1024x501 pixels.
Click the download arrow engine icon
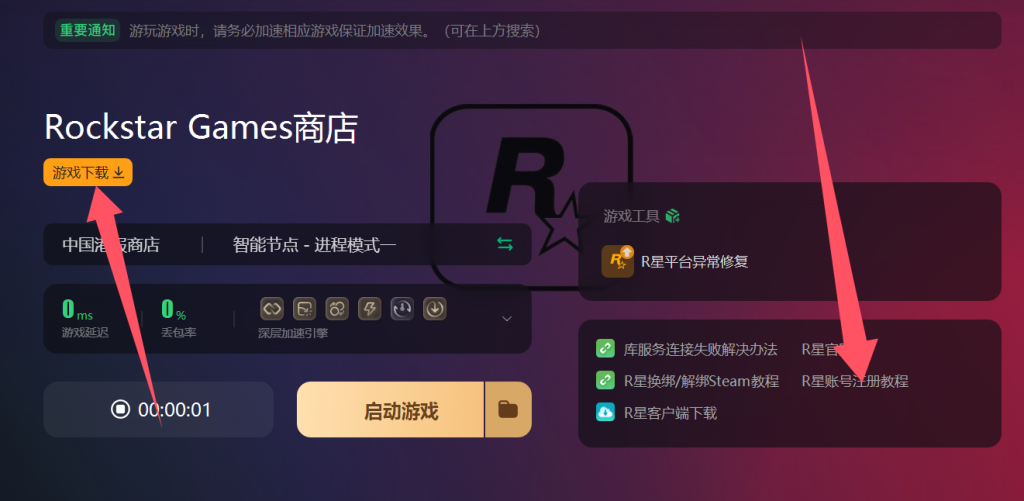pyautogui.click(x=434, y=309)
